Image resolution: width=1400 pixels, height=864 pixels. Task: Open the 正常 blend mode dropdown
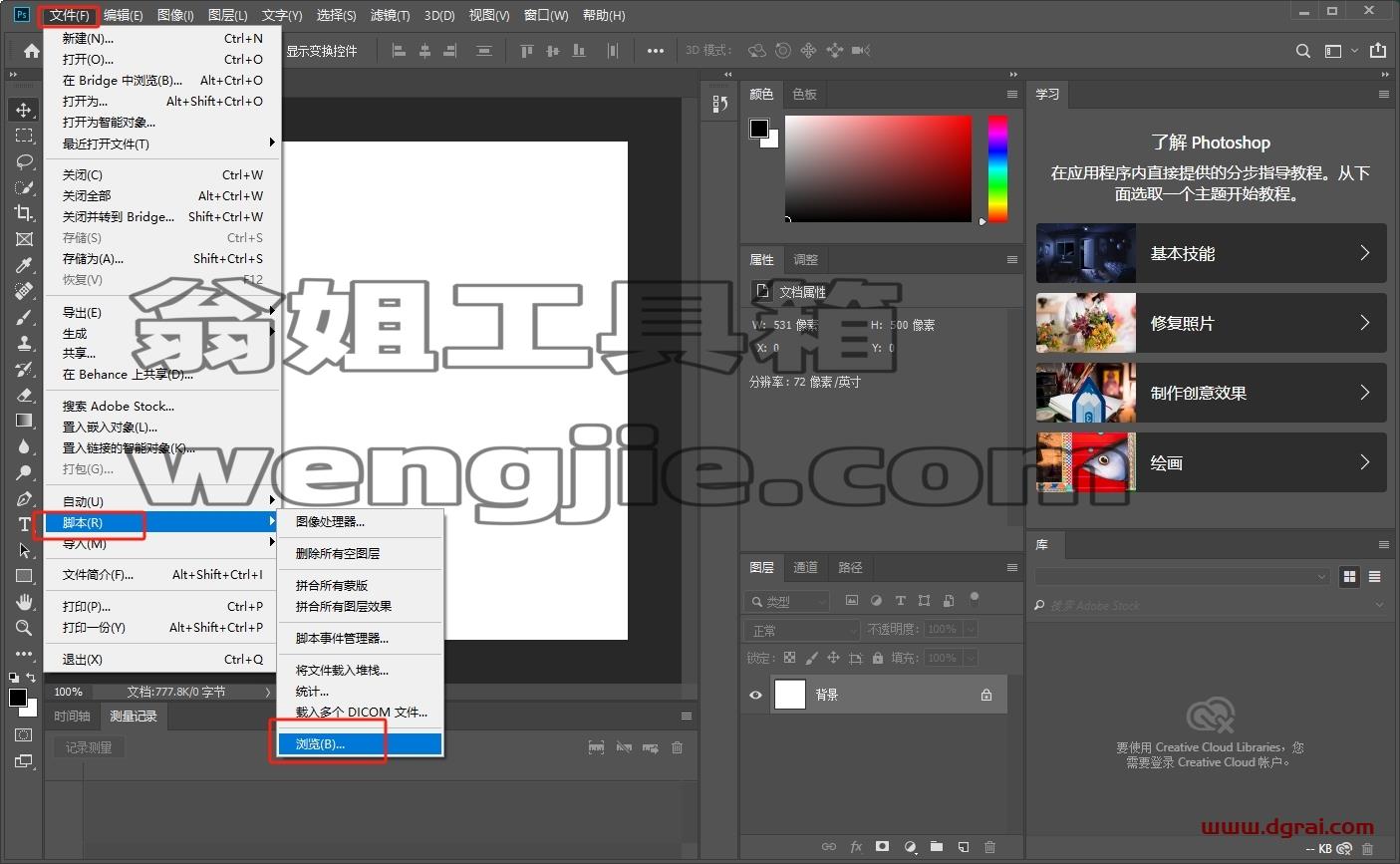click(801, 631)
